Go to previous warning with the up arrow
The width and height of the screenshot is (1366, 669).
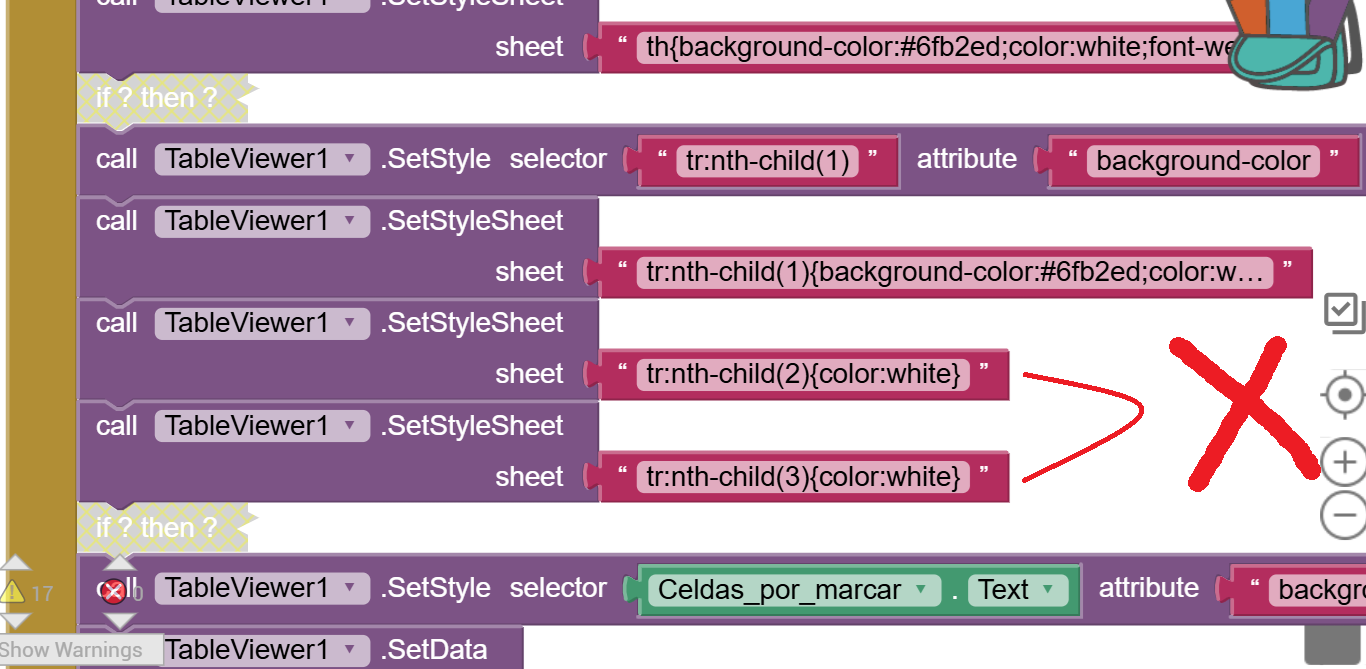(x=14, y=562)
